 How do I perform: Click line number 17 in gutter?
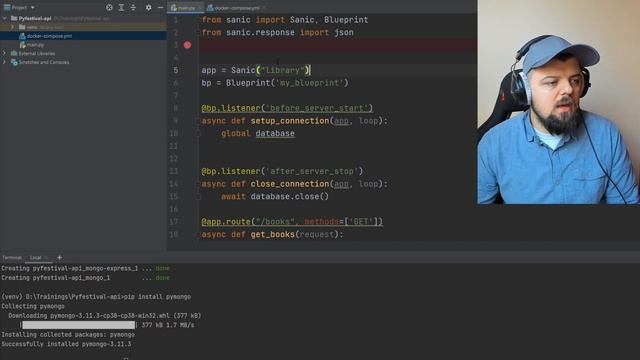173,222
